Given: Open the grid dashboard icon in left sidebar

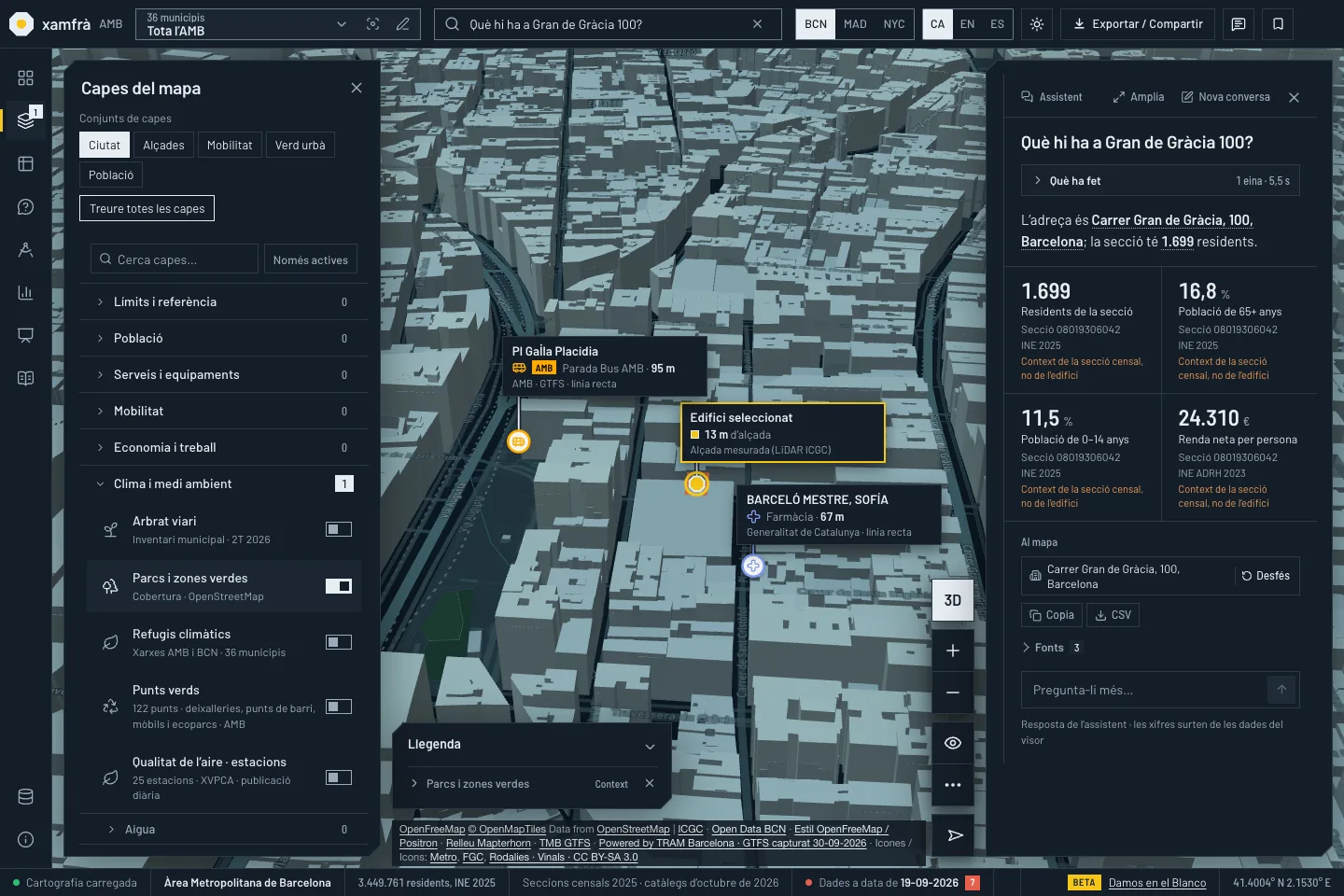Looking at the screenshot, I should pos(25,77).
